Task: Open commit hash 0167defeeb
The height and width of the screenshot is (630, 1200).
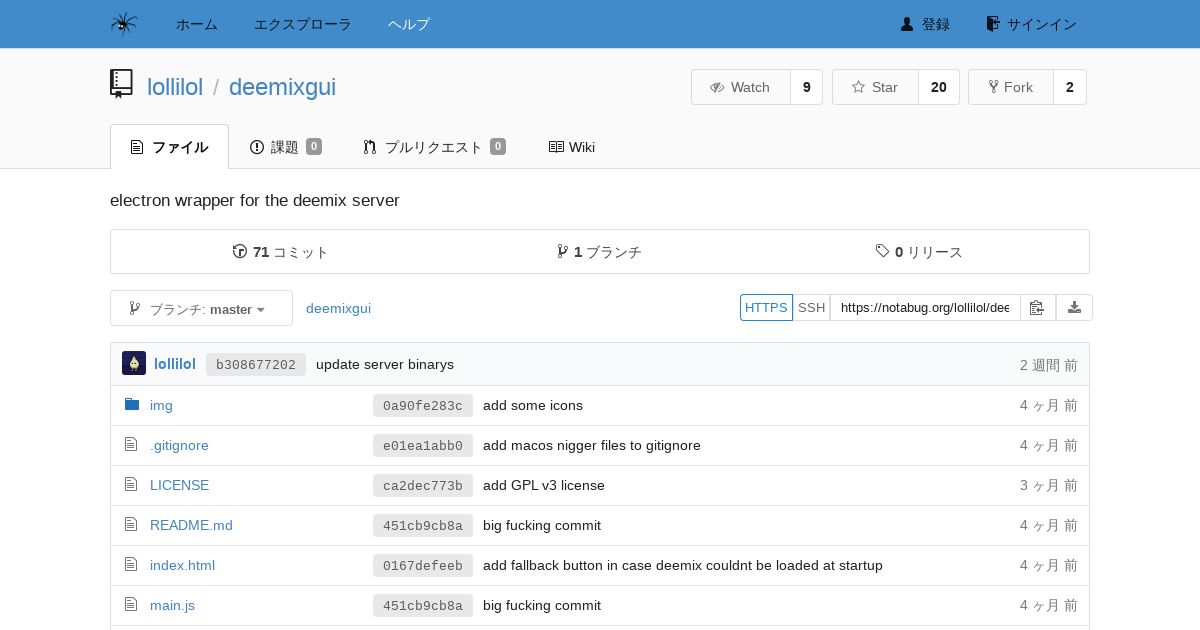Action: pos(423,565)
